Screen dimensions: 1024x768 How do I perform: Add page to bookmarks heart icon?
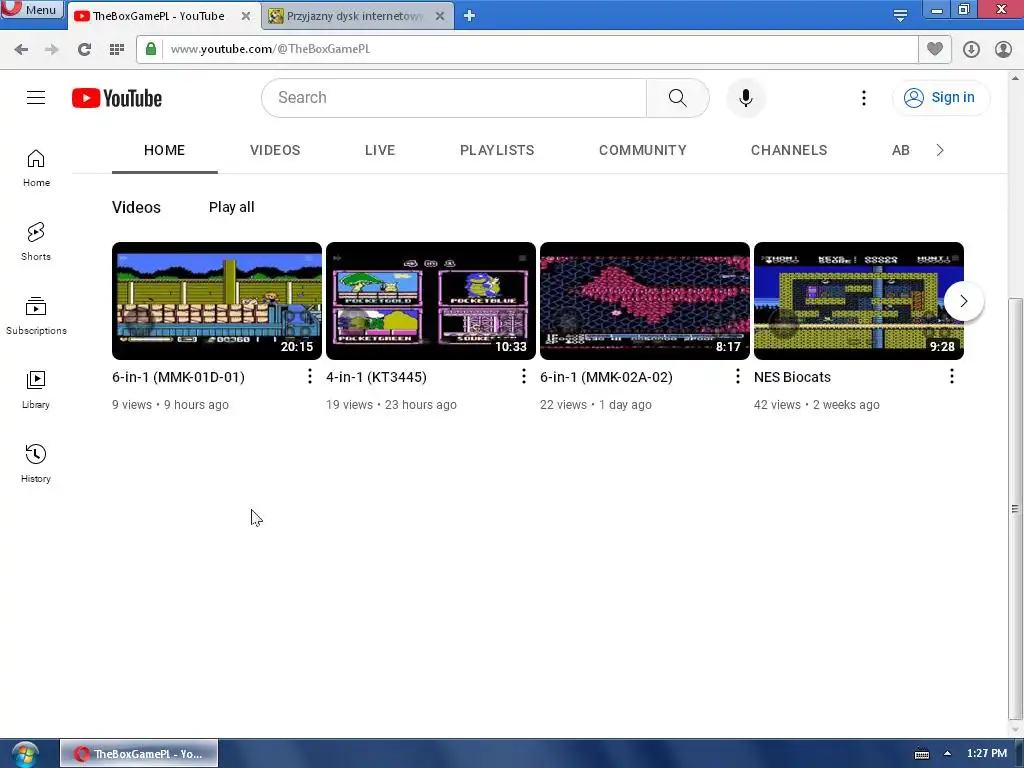tap(935, 49)
